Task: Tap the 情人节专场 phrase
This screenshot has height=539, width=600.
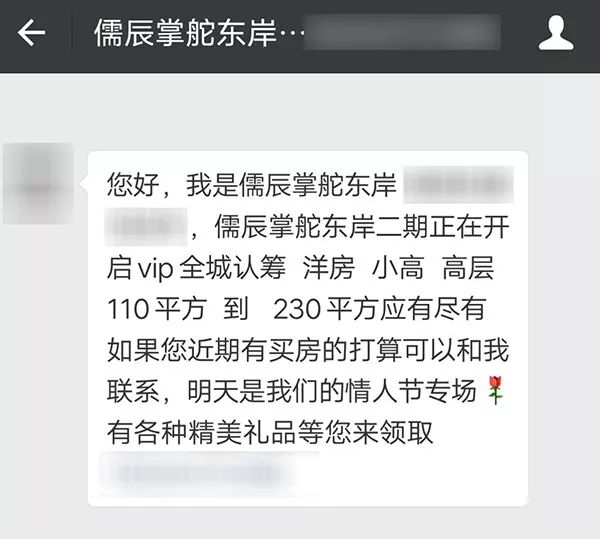Action: click(411, 391)
